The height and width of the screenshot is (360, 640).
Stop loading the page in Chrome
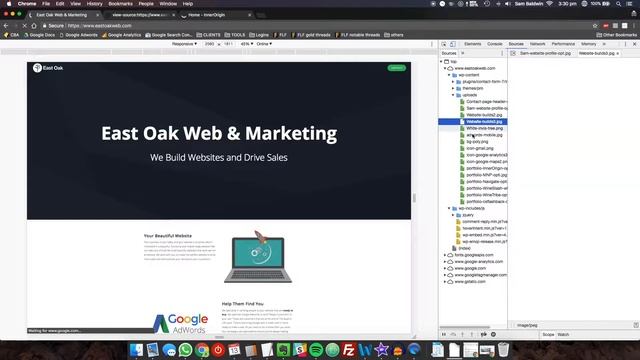point(24,26)
